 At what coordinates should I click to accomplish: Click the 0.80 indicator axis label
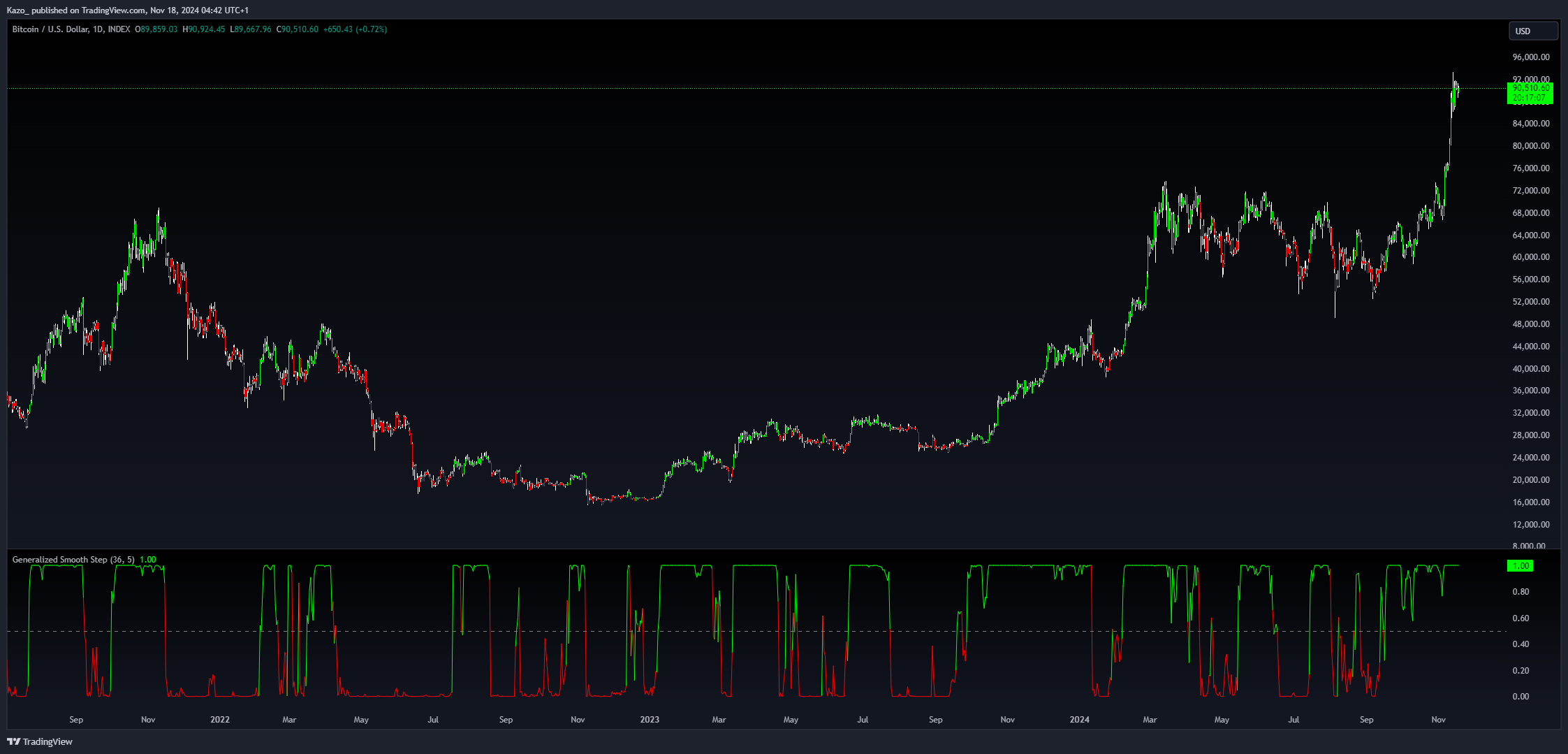[1521, 592]
